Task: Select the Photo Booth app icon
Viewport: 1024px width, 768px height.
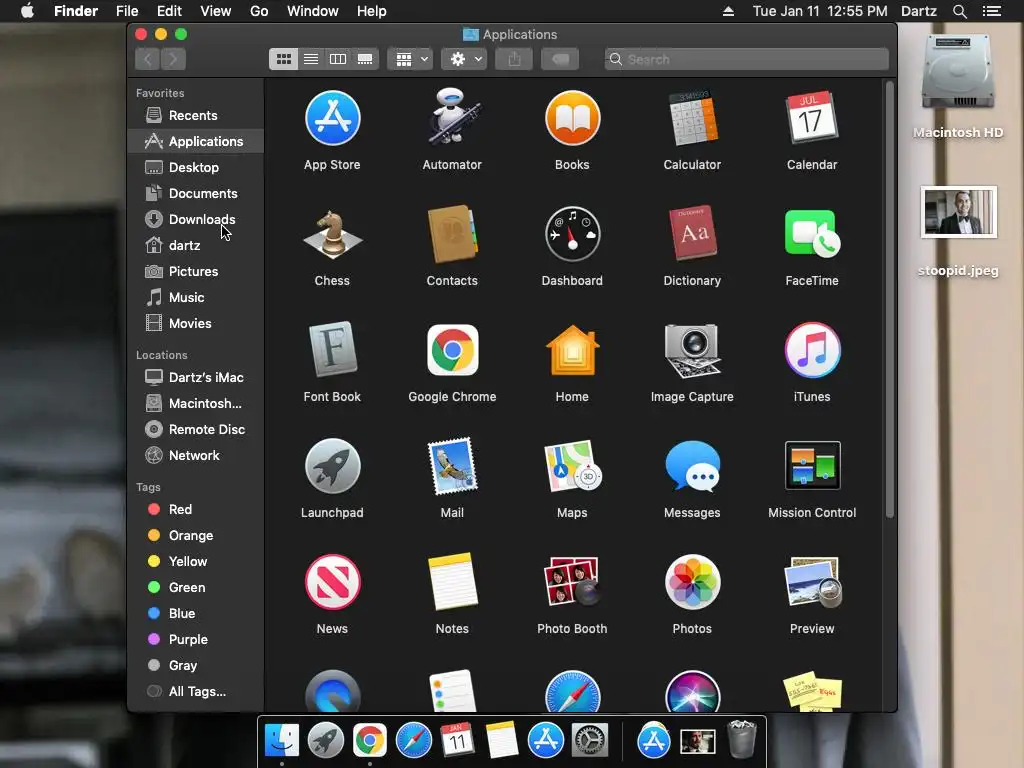Action: (572, 582)
